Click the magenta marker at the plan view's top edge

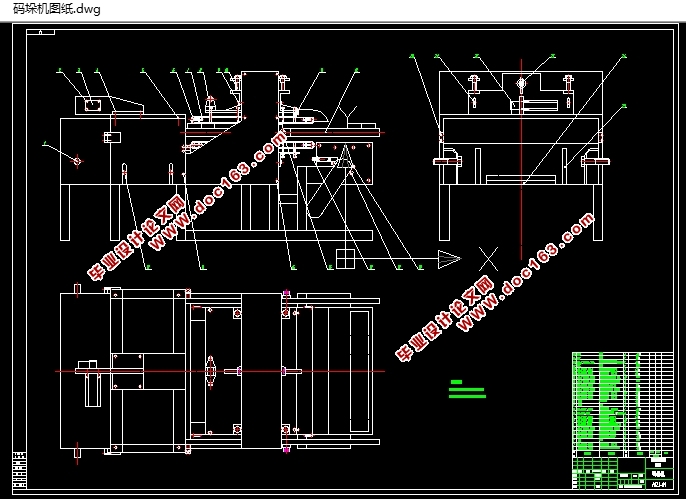(287, 293)
